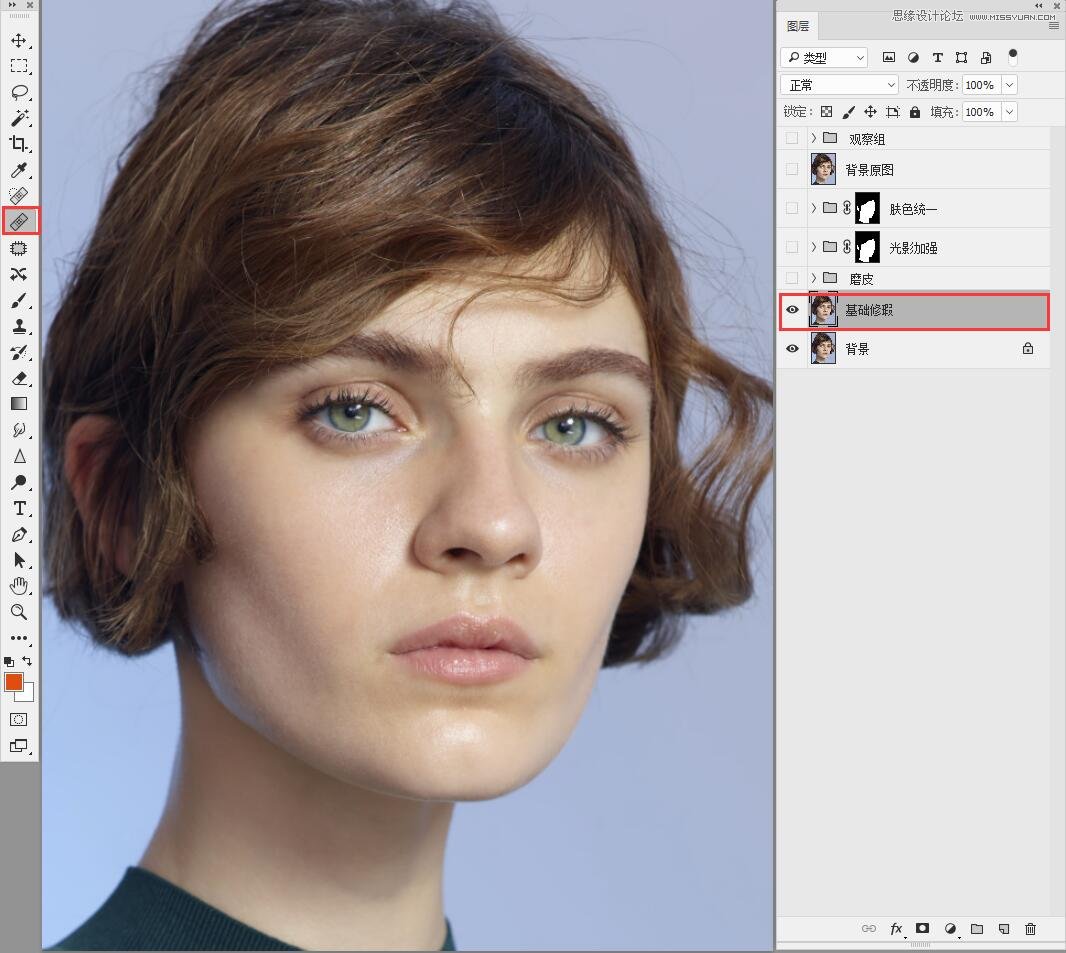Hide the 背景 layer
This screenshot has height=953, width=1066.
point(792,349)
